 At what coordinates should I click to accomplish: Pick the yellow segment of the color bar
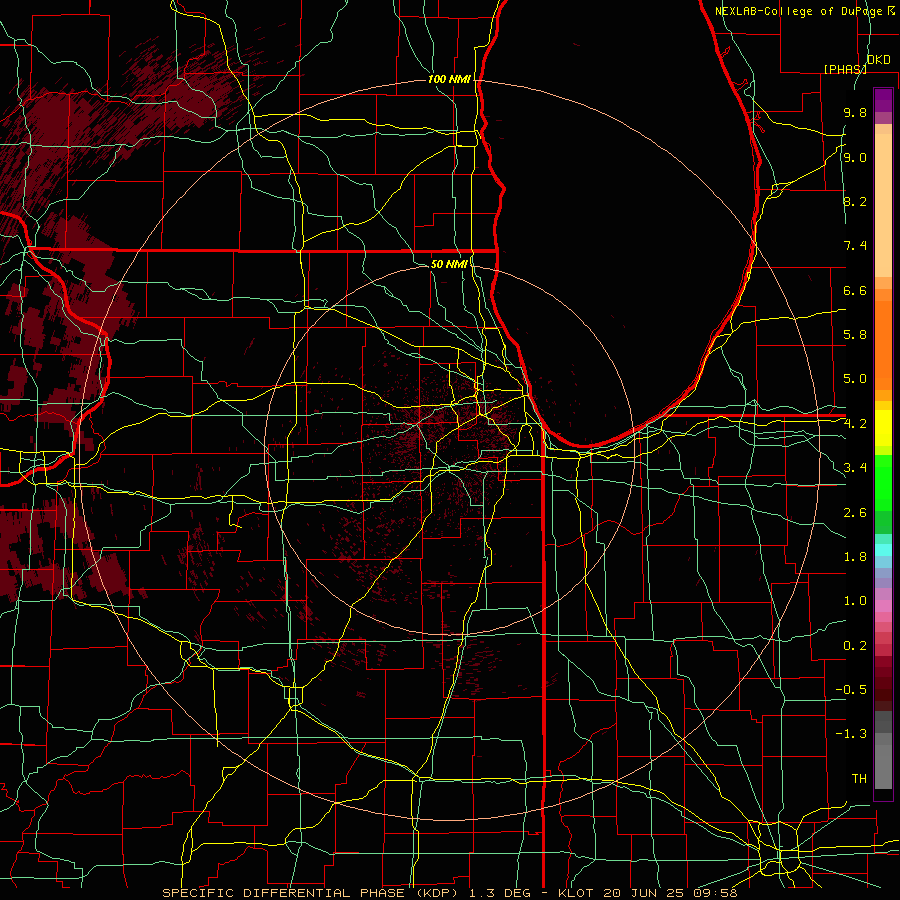tap(883, 428)
